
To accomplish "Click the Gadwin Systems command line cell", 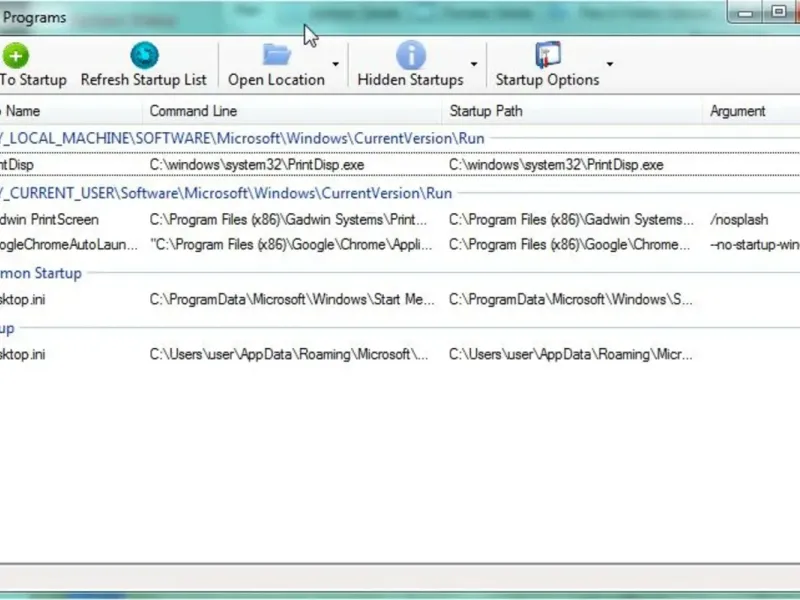I will pos(288,219).
